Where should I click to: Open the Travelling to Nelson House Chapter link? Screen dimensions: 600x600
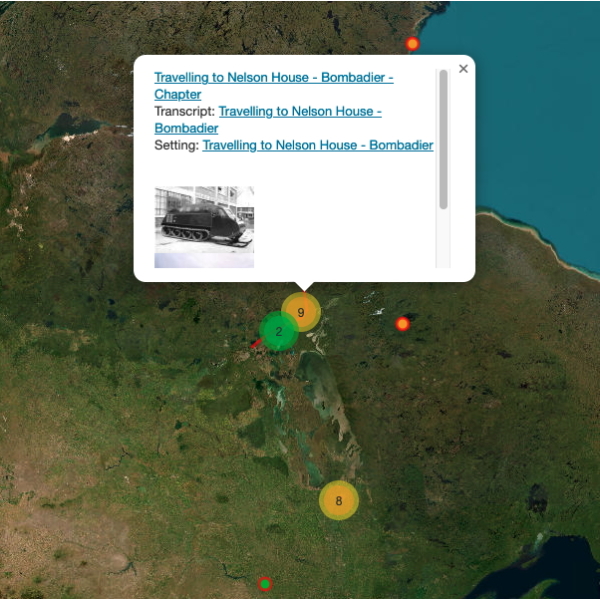tap(273, 77)
